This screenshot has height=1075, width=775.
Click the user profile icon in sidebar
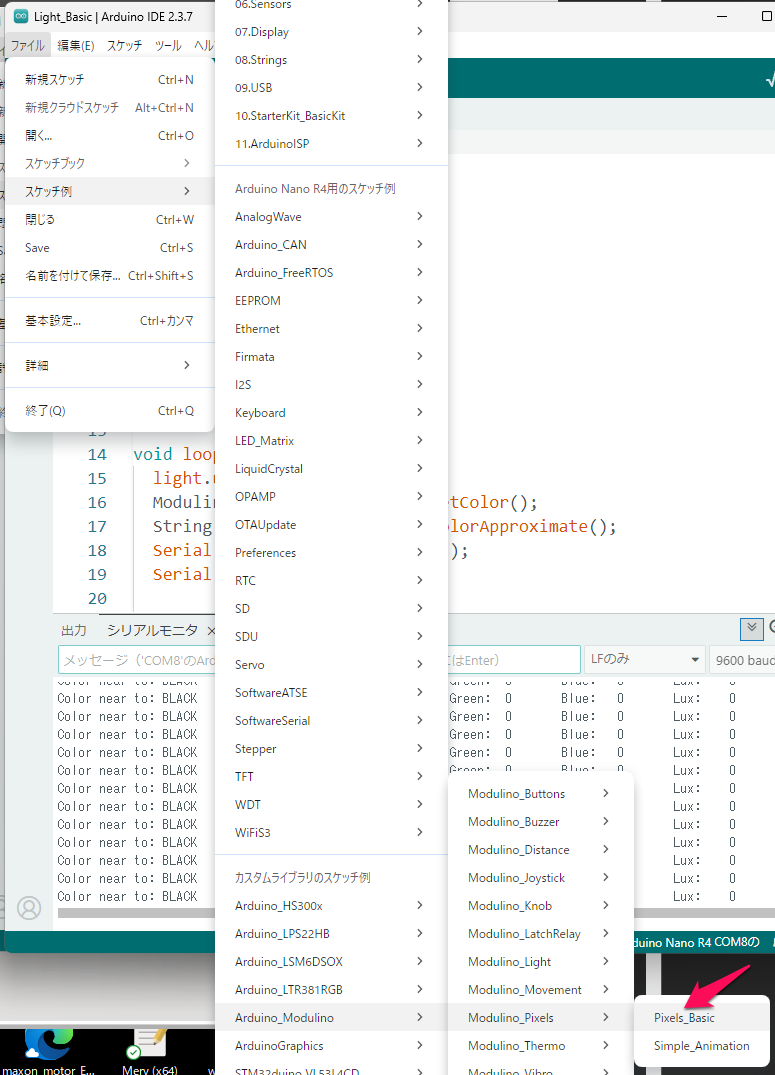30,908
